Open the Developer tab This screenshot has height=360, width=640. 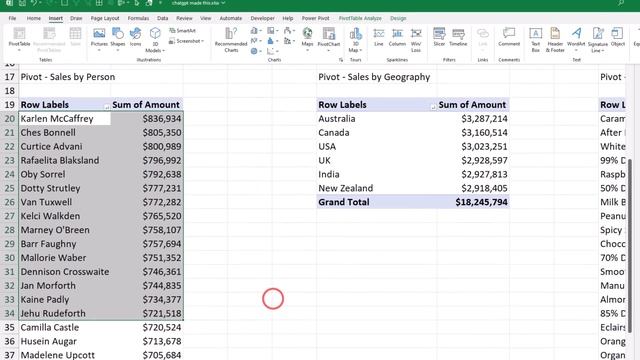tap(262, 18)
